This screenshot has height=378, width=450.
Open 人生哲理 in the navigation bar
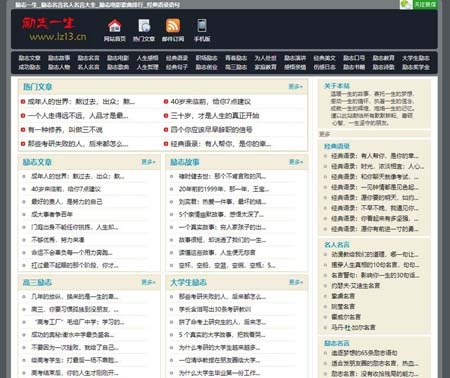tap(147, 67)
